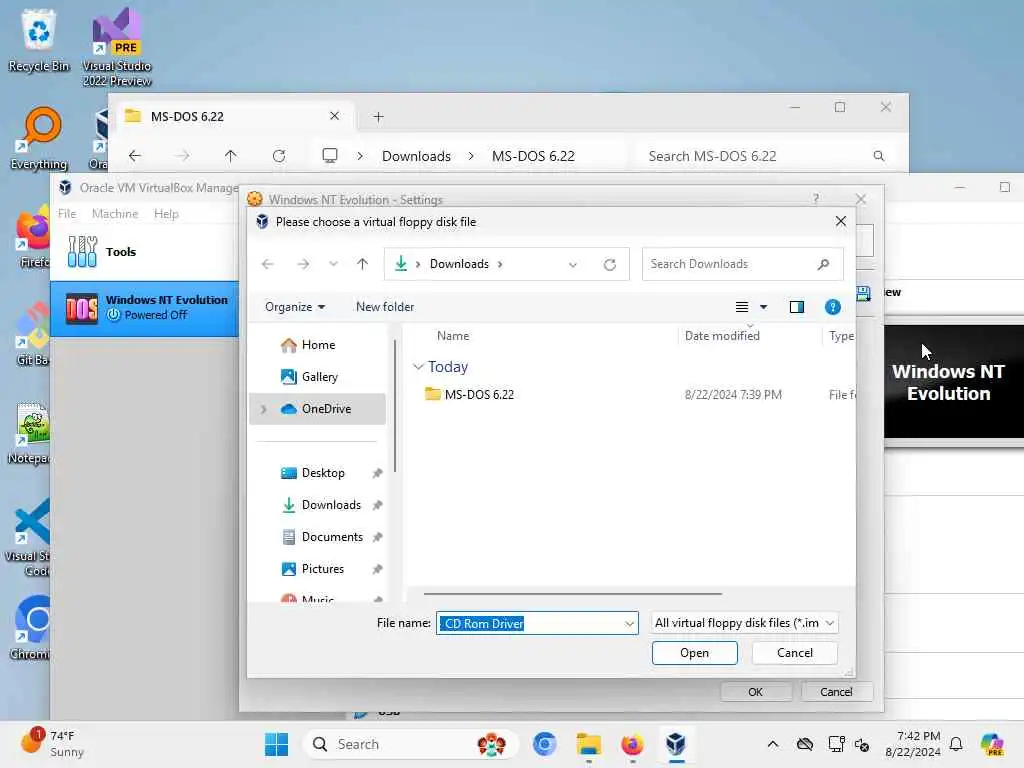1024x768 pixels.
Task: Open Visual Studio 2022 Preview shortcut
Action: (x=116, y=47)
